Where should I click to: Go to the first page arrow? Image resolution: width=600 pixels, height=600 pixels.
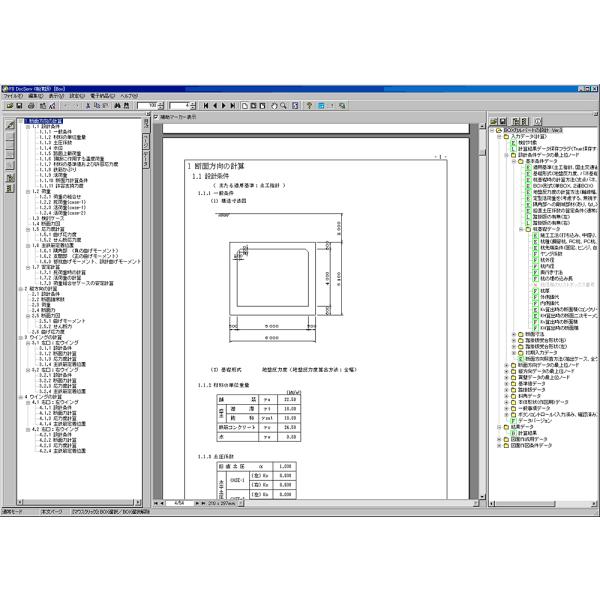point(206,105)
